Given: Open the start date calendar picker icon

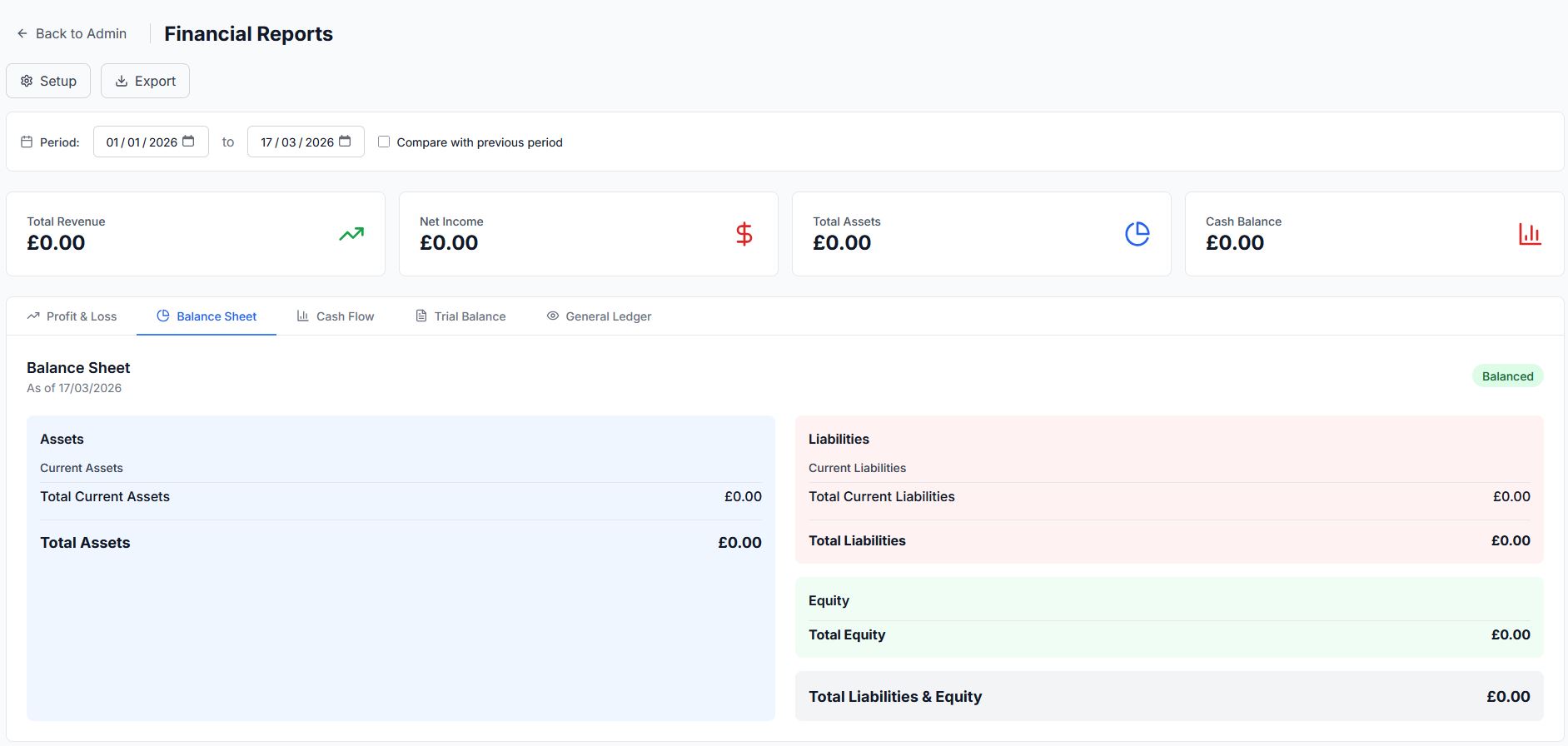Looking at the screenshot, I should point(188,142).
